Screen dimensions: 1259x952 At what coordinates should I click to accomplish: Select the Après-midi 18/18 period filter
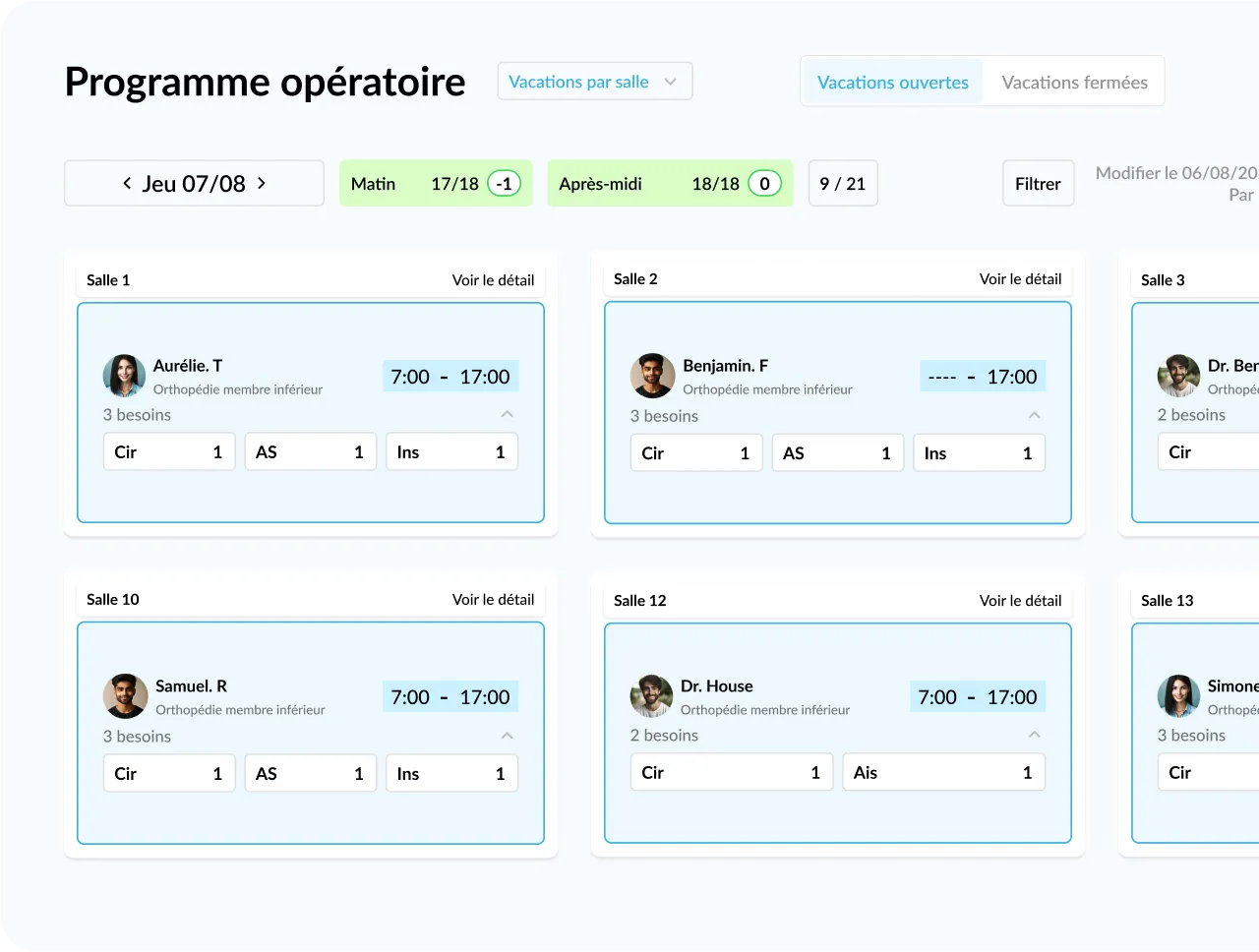(670, 183)
